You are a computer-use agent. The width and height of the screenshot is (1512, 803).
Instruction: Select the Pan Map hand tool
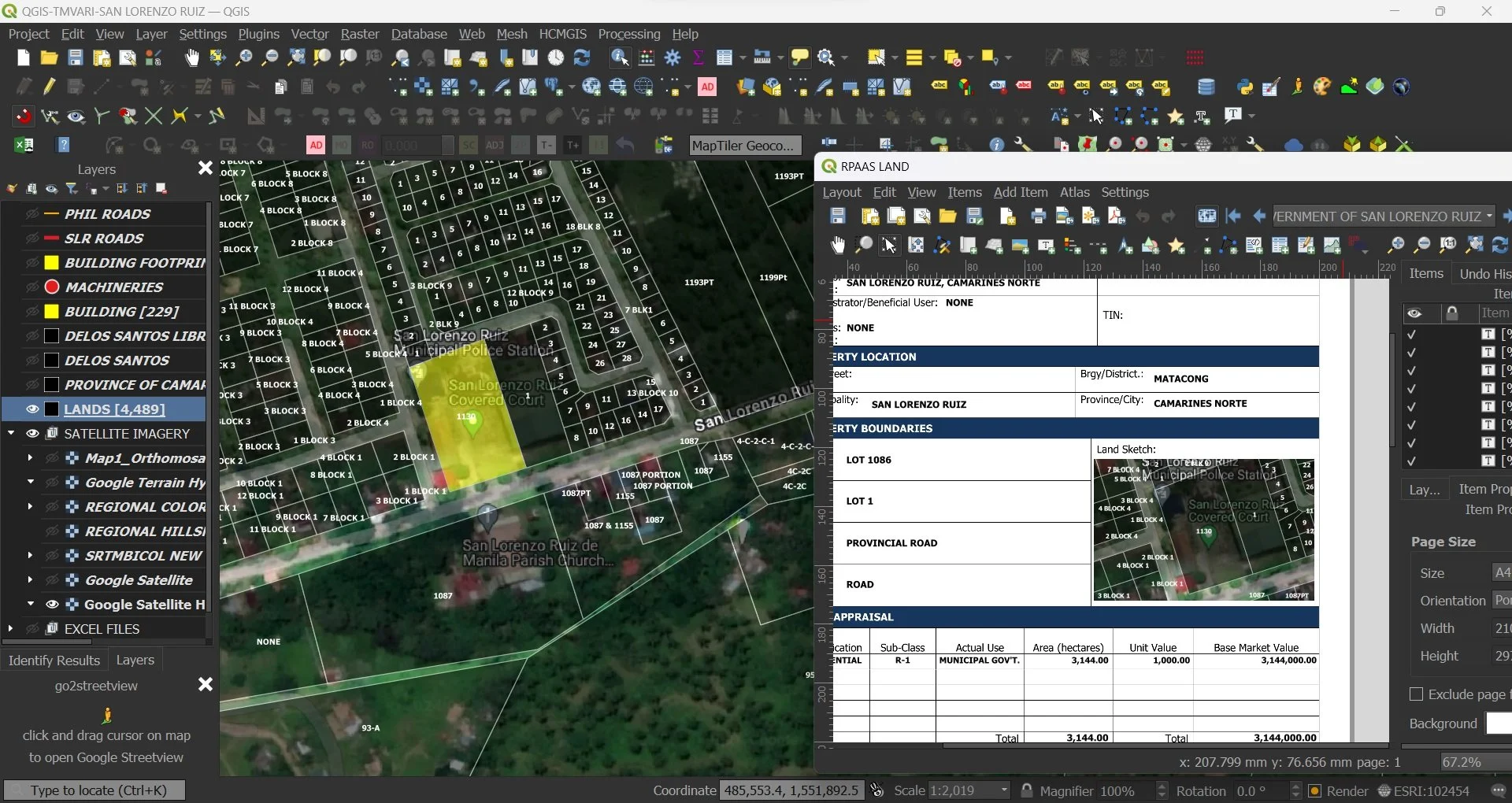tap(191, 57)
